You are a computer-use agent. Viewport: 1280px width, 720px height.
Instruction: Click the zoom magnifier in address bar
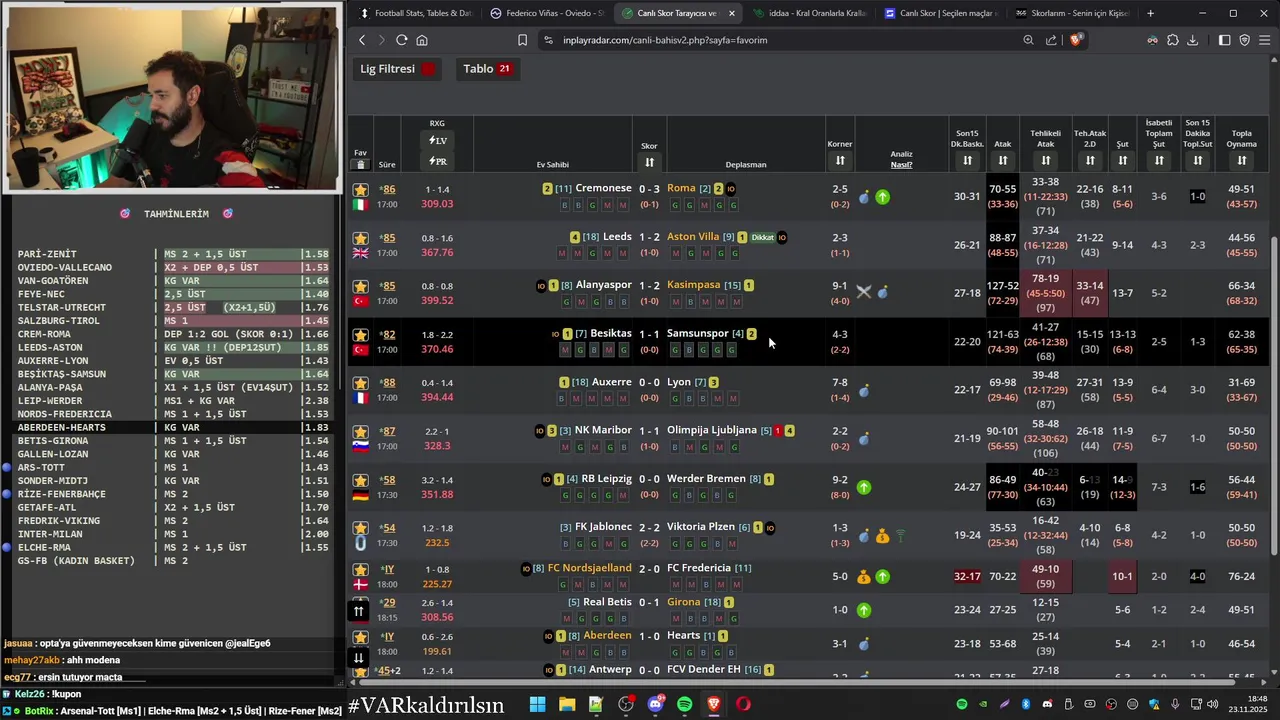click(x=1028, y=40)
